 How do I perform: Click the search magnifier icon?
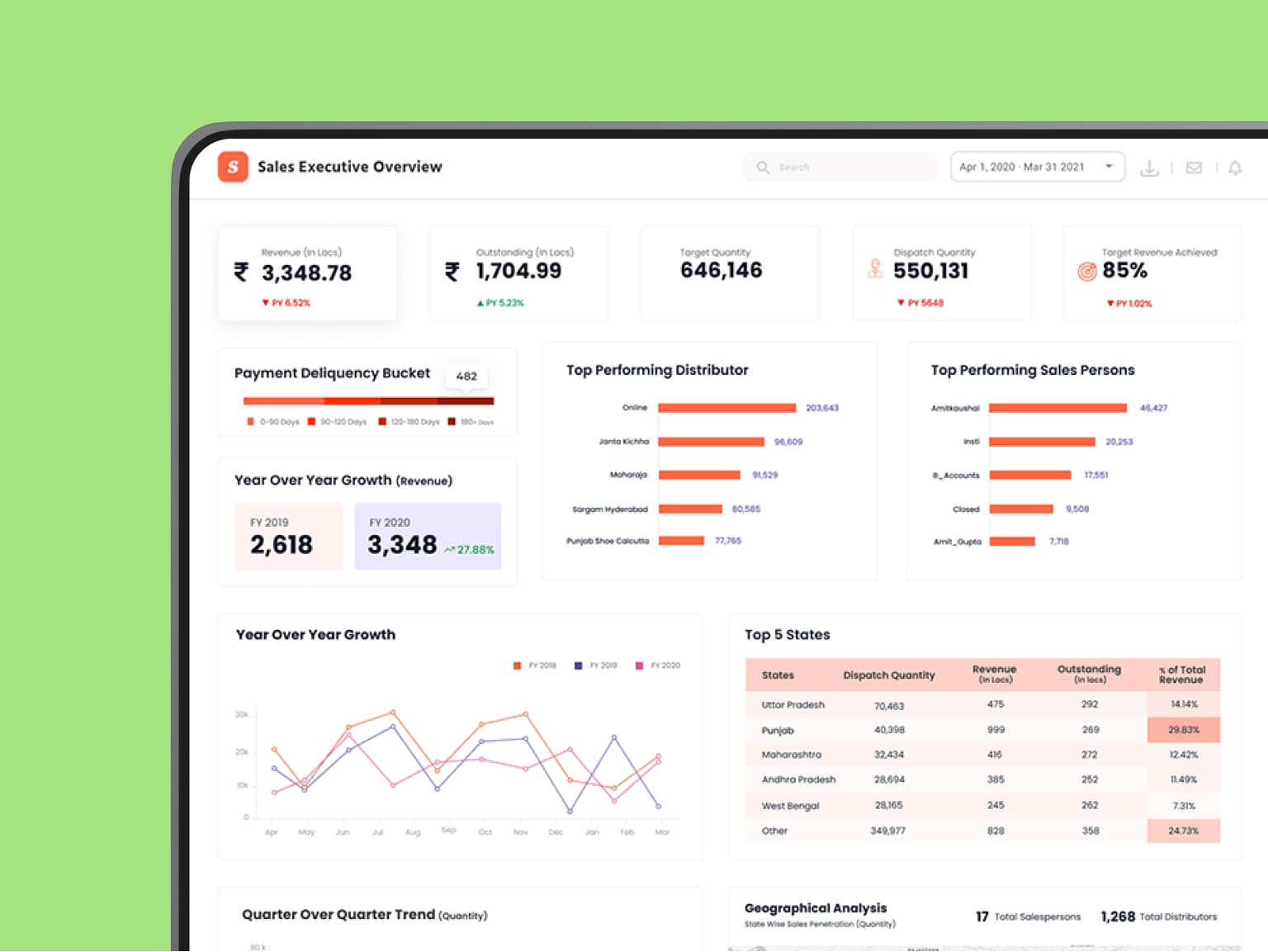point(763,168)
